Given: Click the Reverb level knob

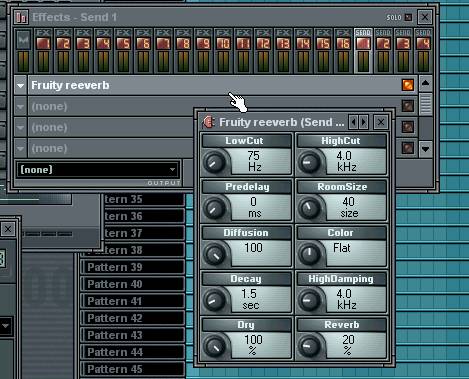Looking at the screenshot, I should (309, 346).
